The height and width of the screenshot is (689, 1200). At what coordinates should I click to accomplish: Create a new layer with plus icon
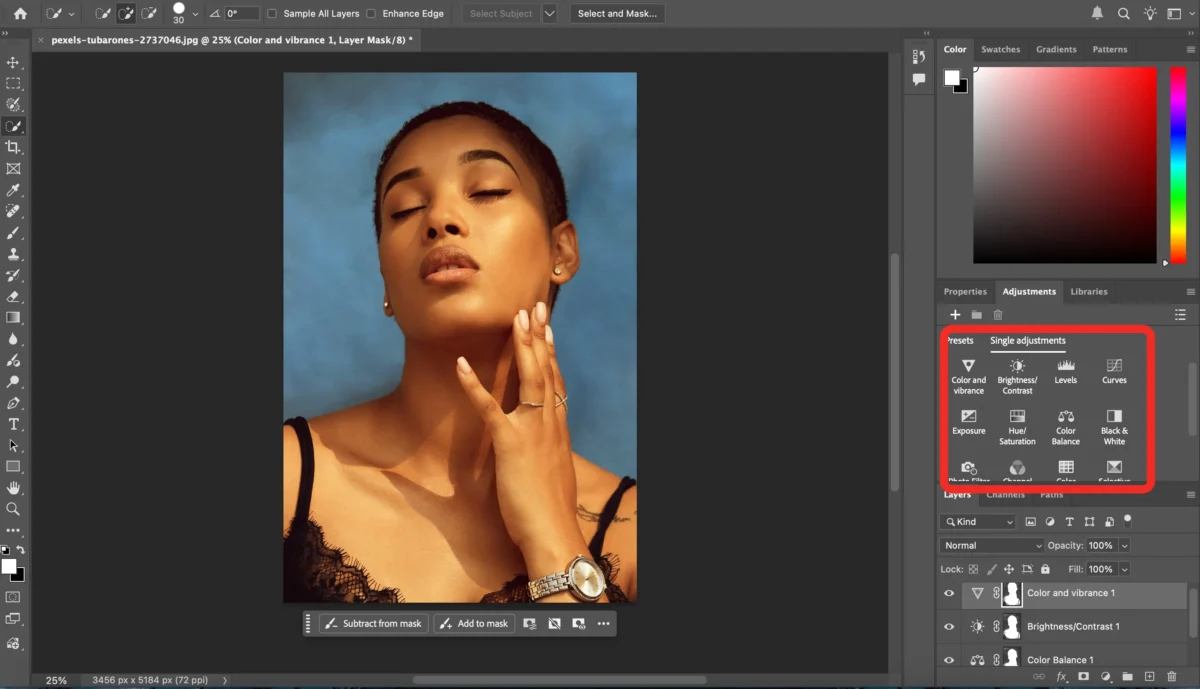point(1150,677)
